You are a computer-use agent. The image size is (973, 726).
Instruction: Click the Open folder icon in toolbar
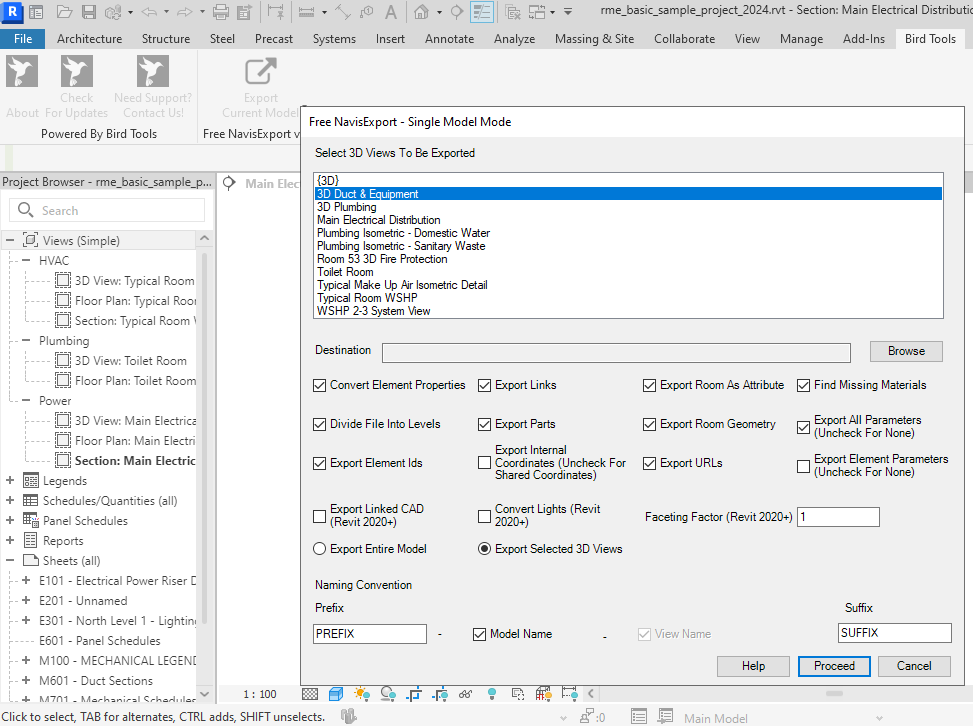pos(64,13)
